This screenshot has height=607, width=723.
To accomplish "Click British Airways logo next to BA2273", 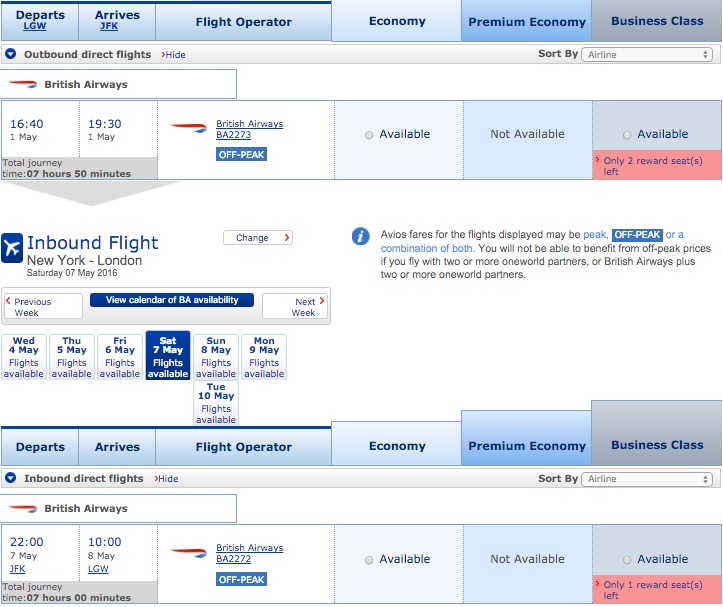I will pos(189,127).
